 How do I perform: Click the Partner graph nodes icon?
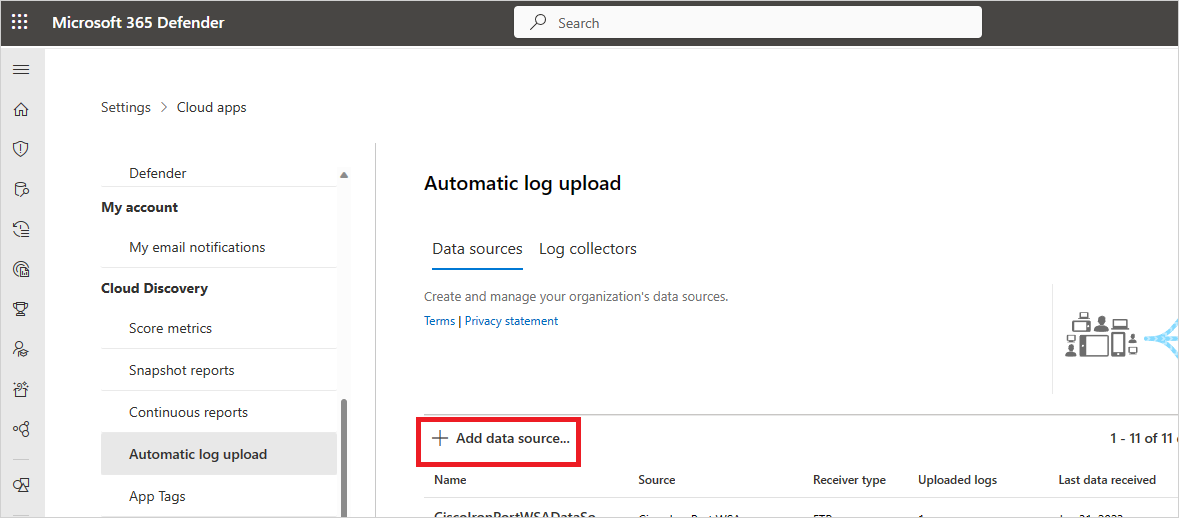point(21,429)
